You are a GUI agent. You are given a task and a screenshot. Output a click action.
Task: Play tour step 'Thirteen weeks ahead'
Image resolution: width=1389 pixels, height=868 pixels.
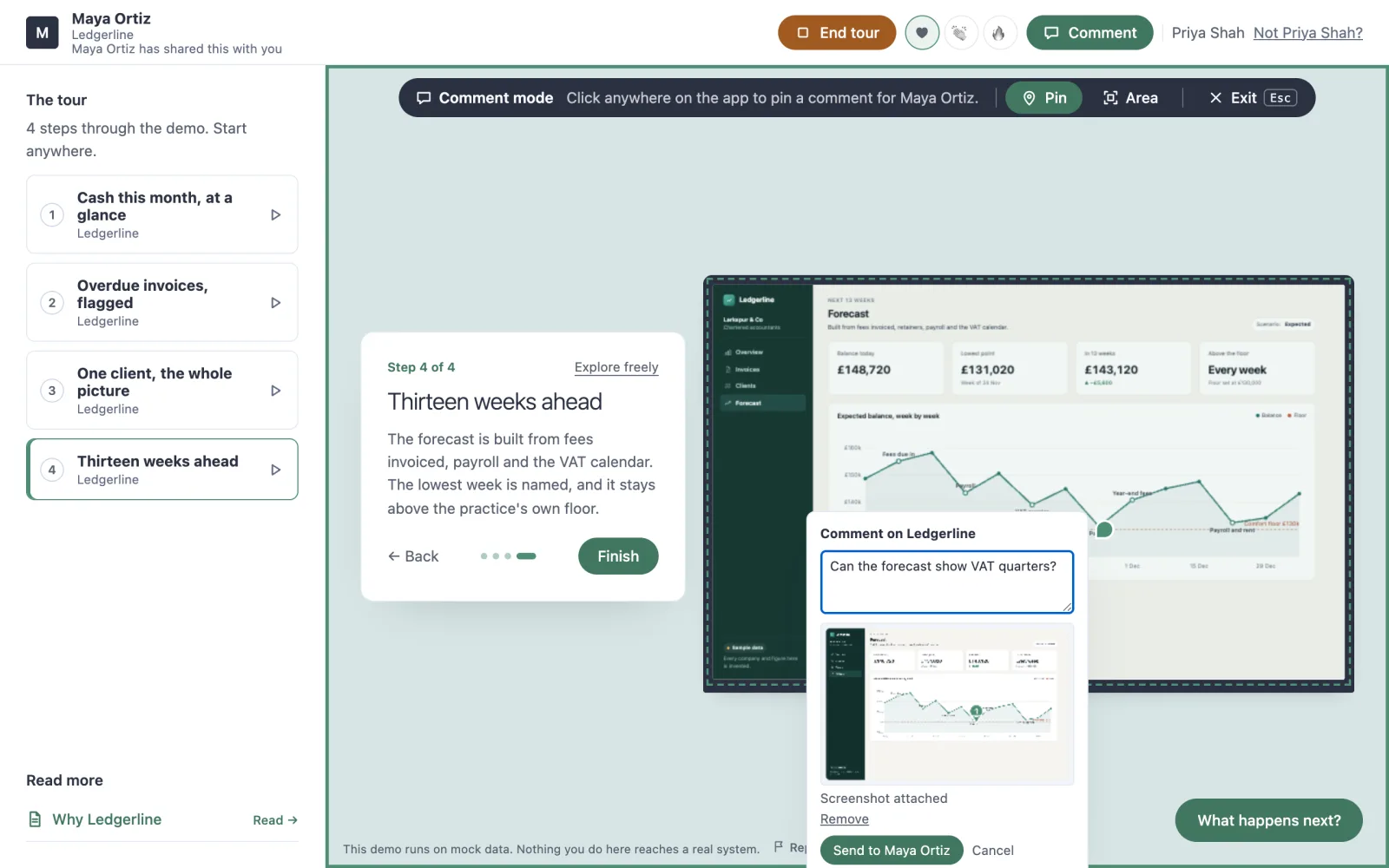pos(275,470)
